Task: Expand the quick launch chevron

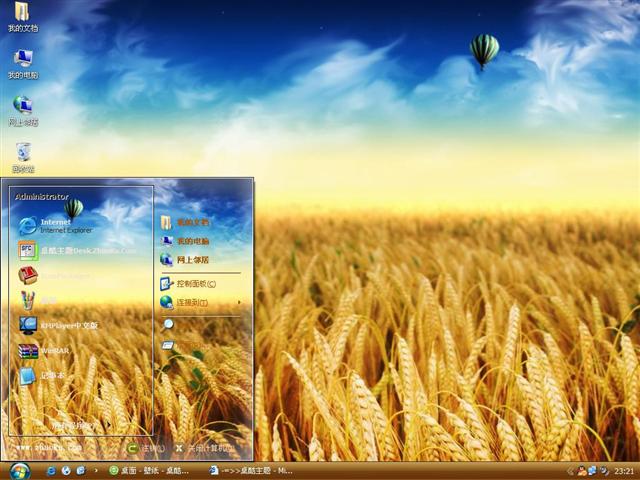Action: (96, 471)
